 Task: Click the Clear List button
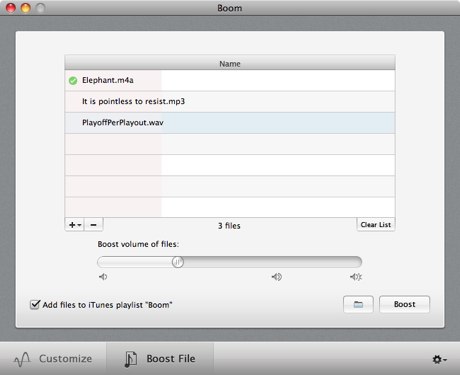point(376,225)
